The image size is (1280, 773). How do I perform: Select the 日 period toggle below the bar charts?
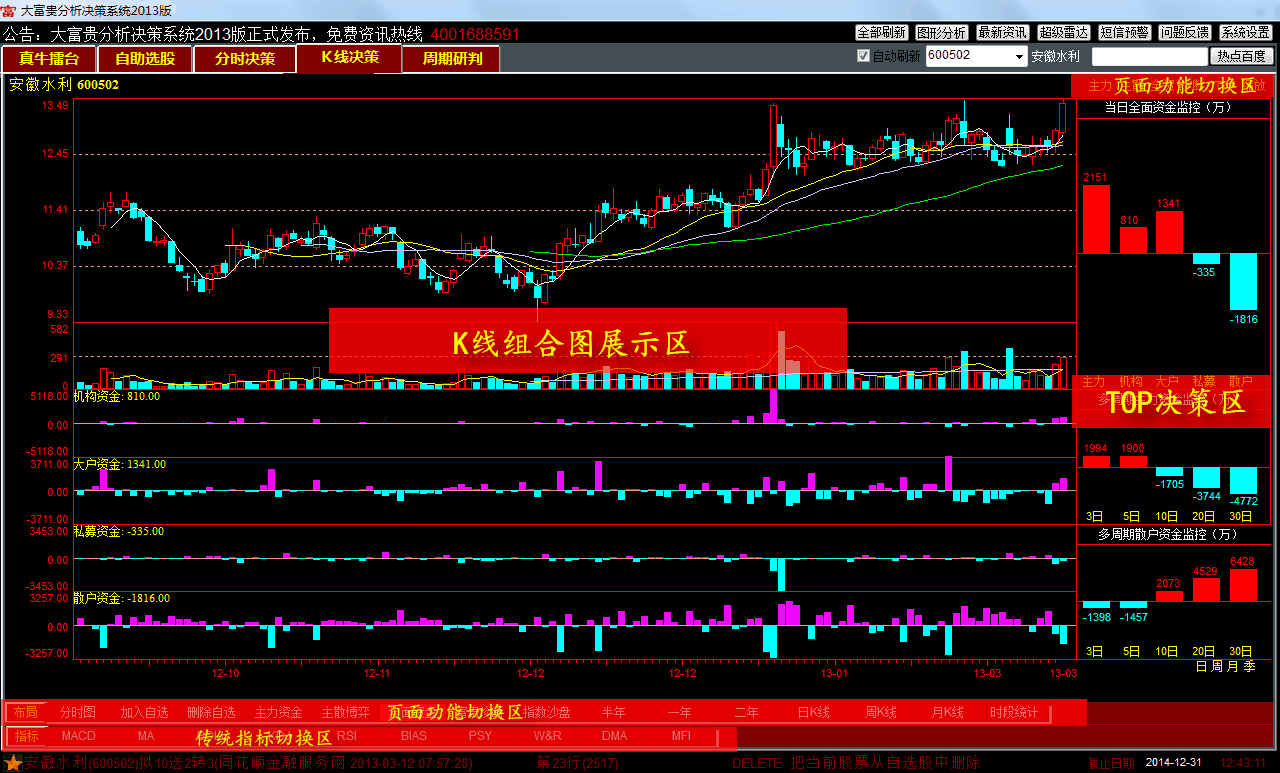[x=1202, y=667]
